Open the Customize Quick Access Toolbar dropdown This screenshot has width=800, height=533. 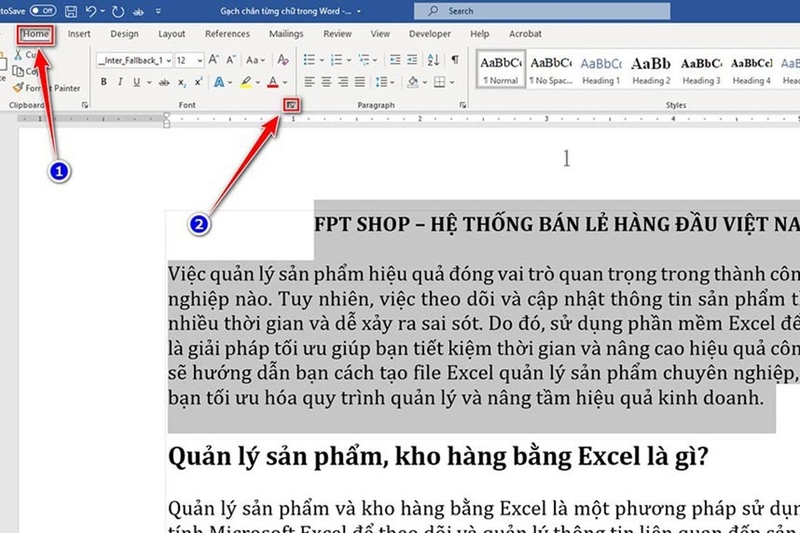[x=158, y=11]
